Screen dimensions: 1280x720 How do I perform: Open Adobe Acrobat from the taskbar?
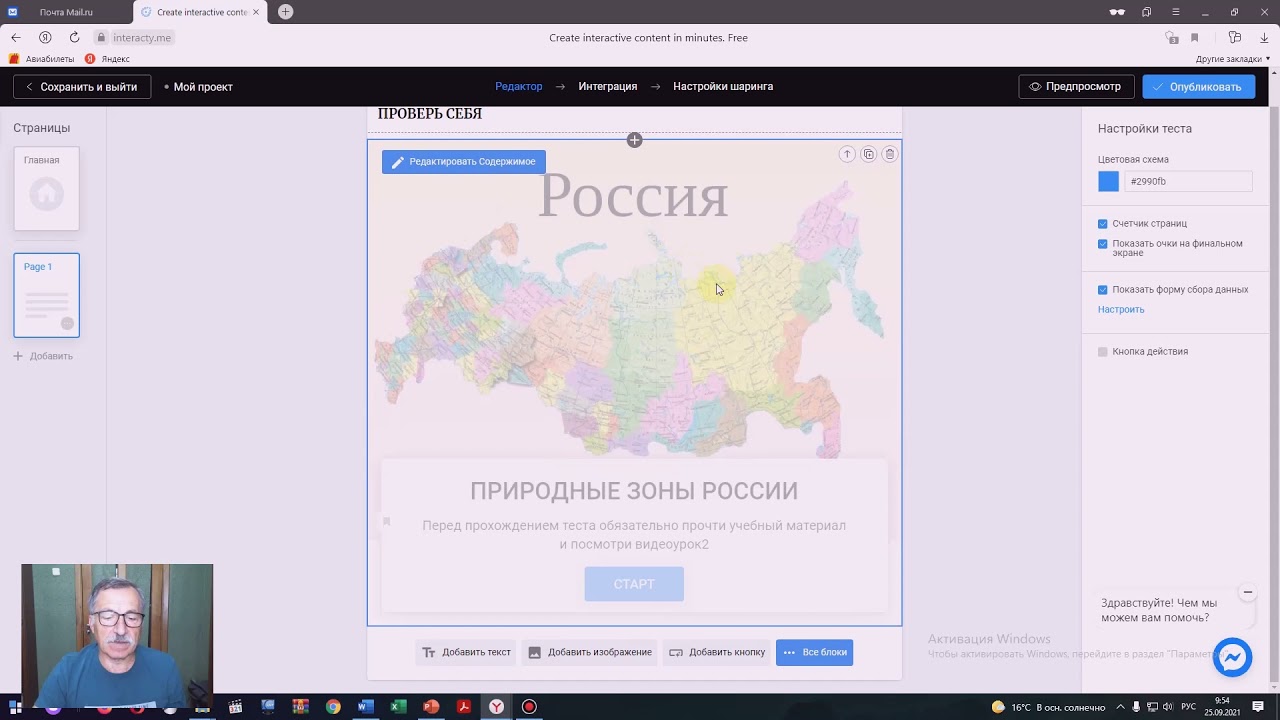pos(464,707)
